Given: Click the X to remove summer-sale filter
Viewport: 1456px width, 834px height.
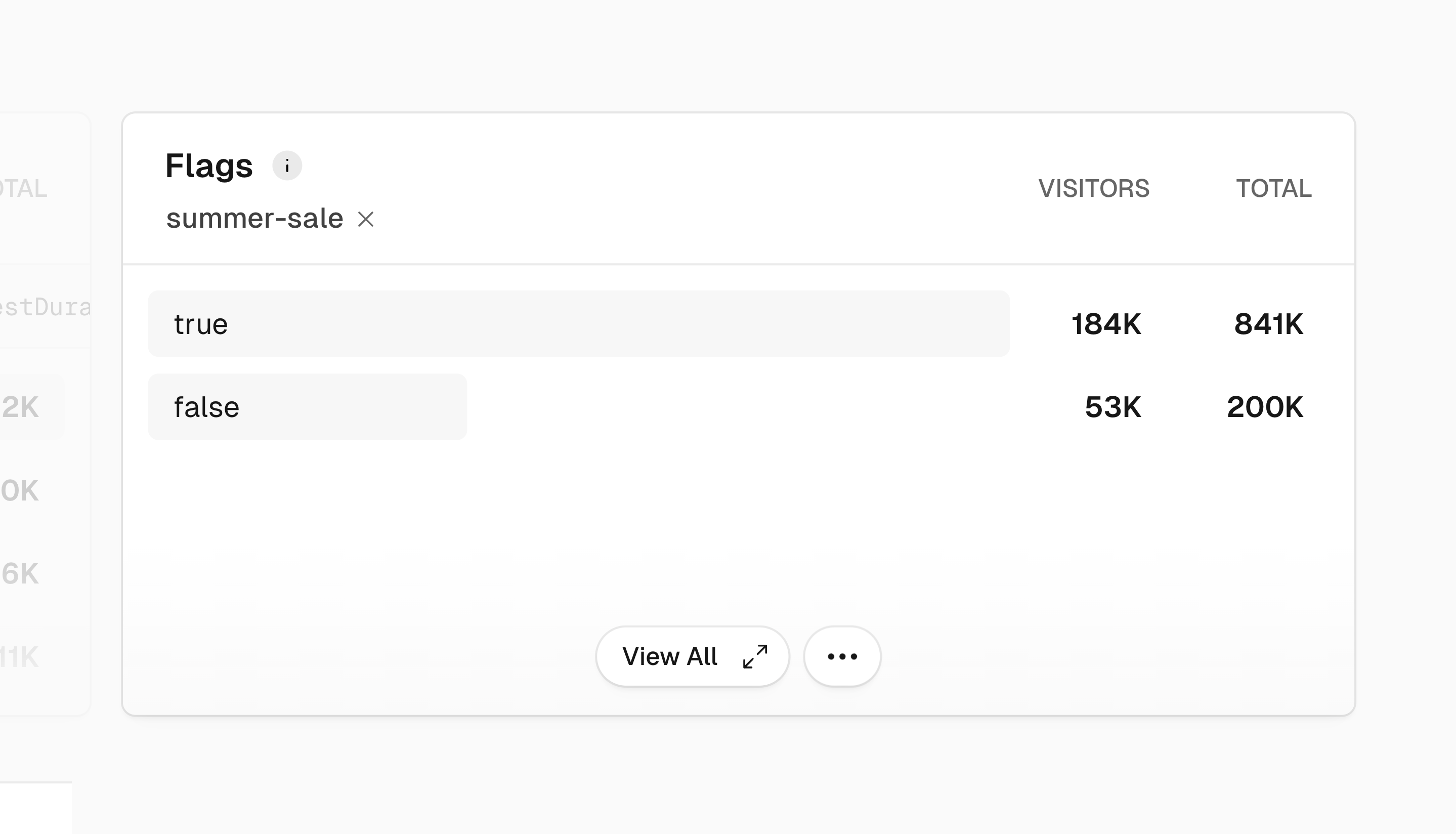Looking at the screenshot, I should (366, 218).
